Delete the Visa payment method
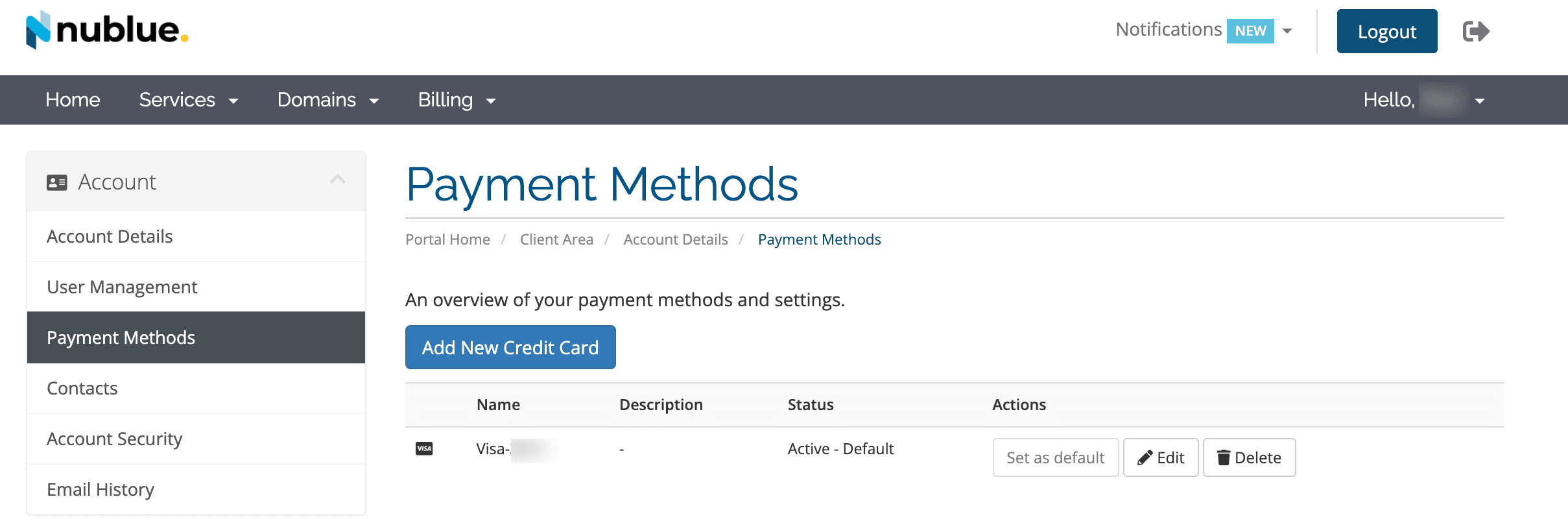Image resolution: width=1568 pixels, height=523 pixels. coord(1249,457)
